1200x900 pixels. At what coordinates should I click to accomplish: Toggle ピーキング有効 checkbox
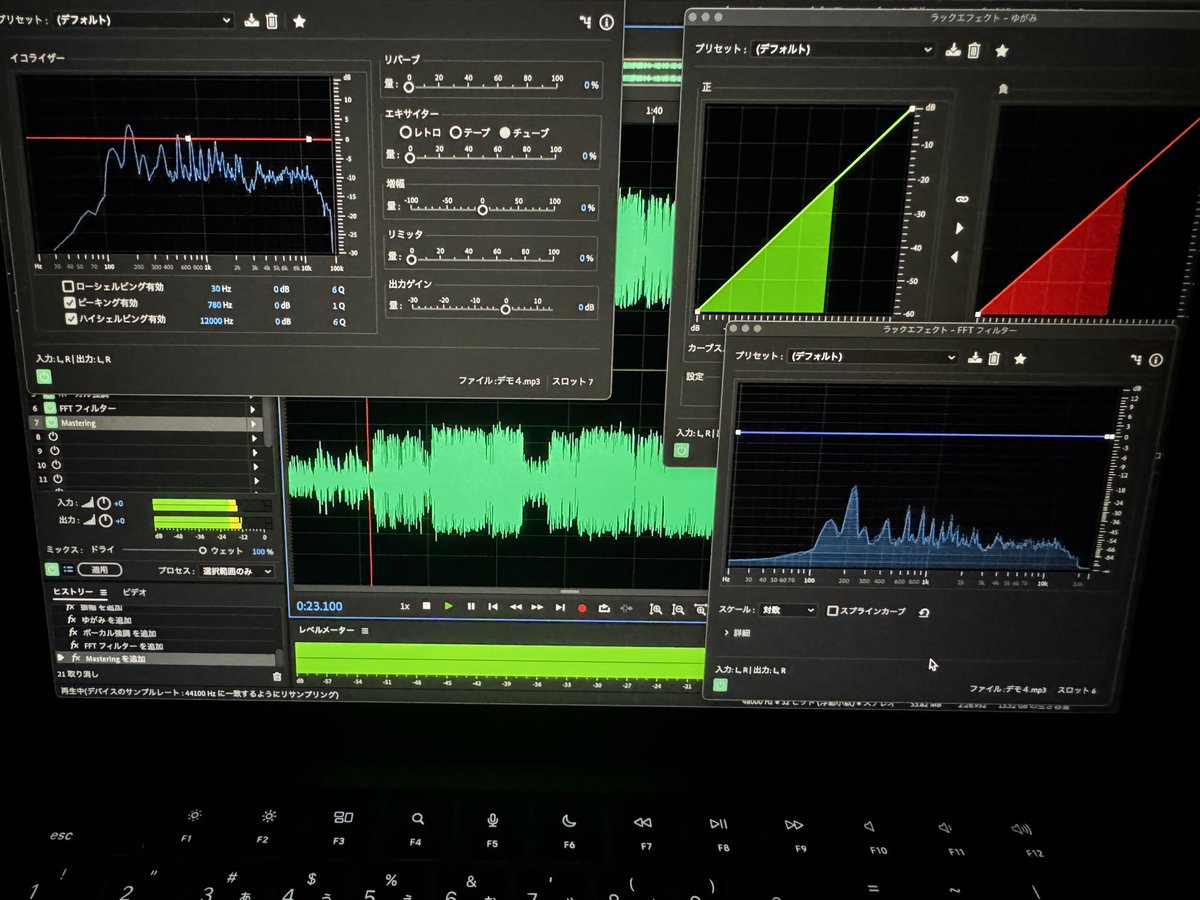pyautogui.click(x=69, y=304)
